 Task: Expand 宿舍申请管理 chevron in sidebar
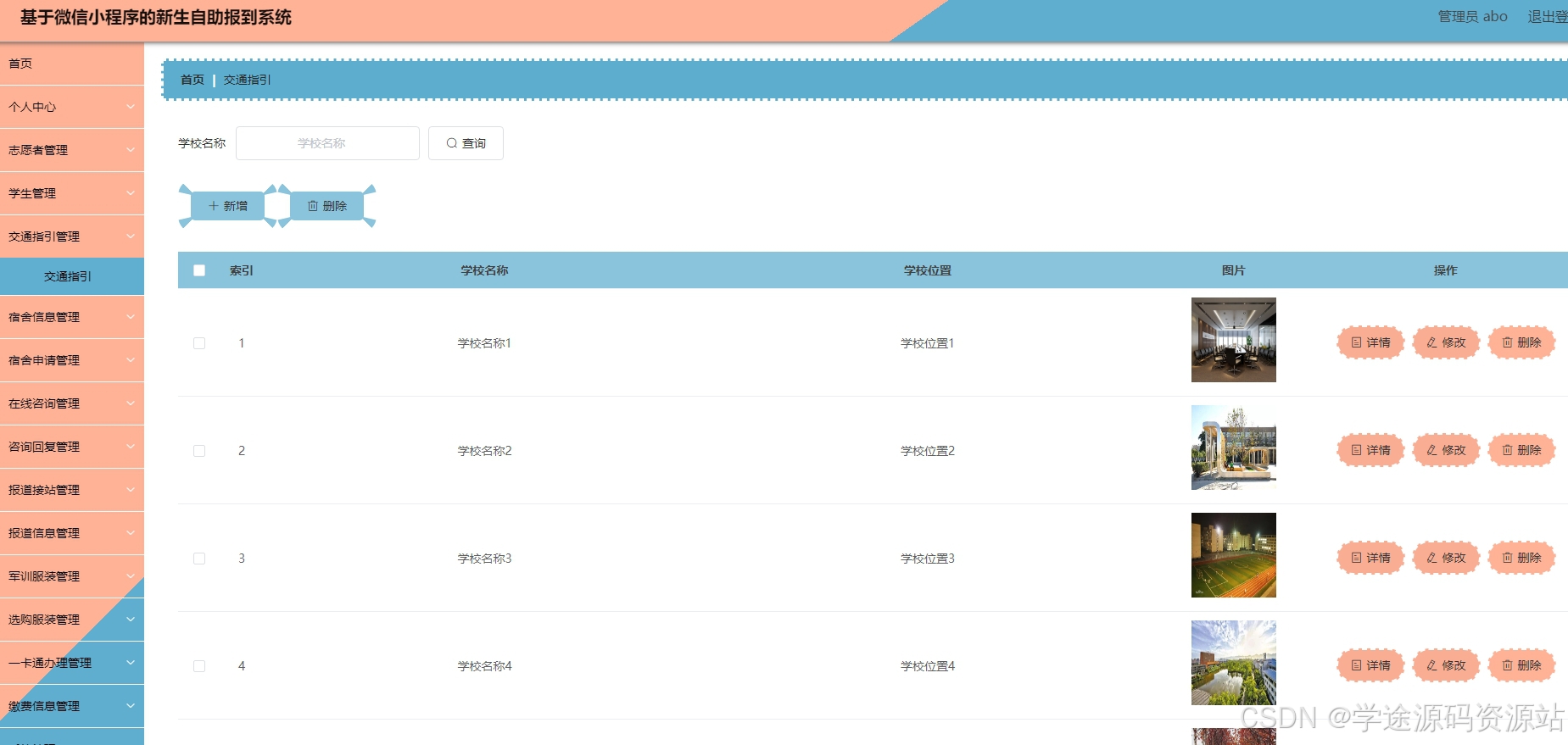coord(131,360)
